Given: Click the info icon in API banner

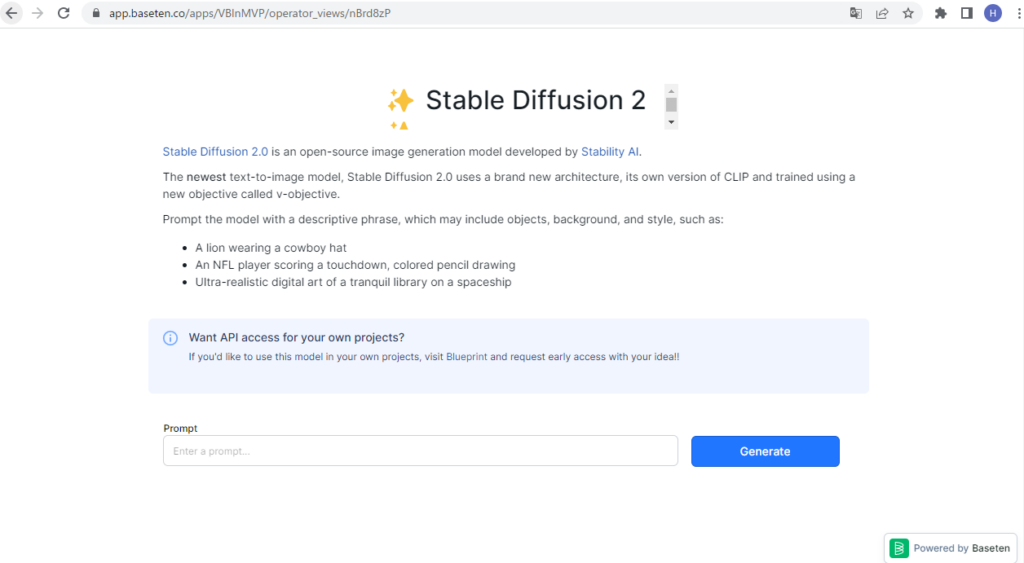Looking at the screenshot, I should coord(170,338).
